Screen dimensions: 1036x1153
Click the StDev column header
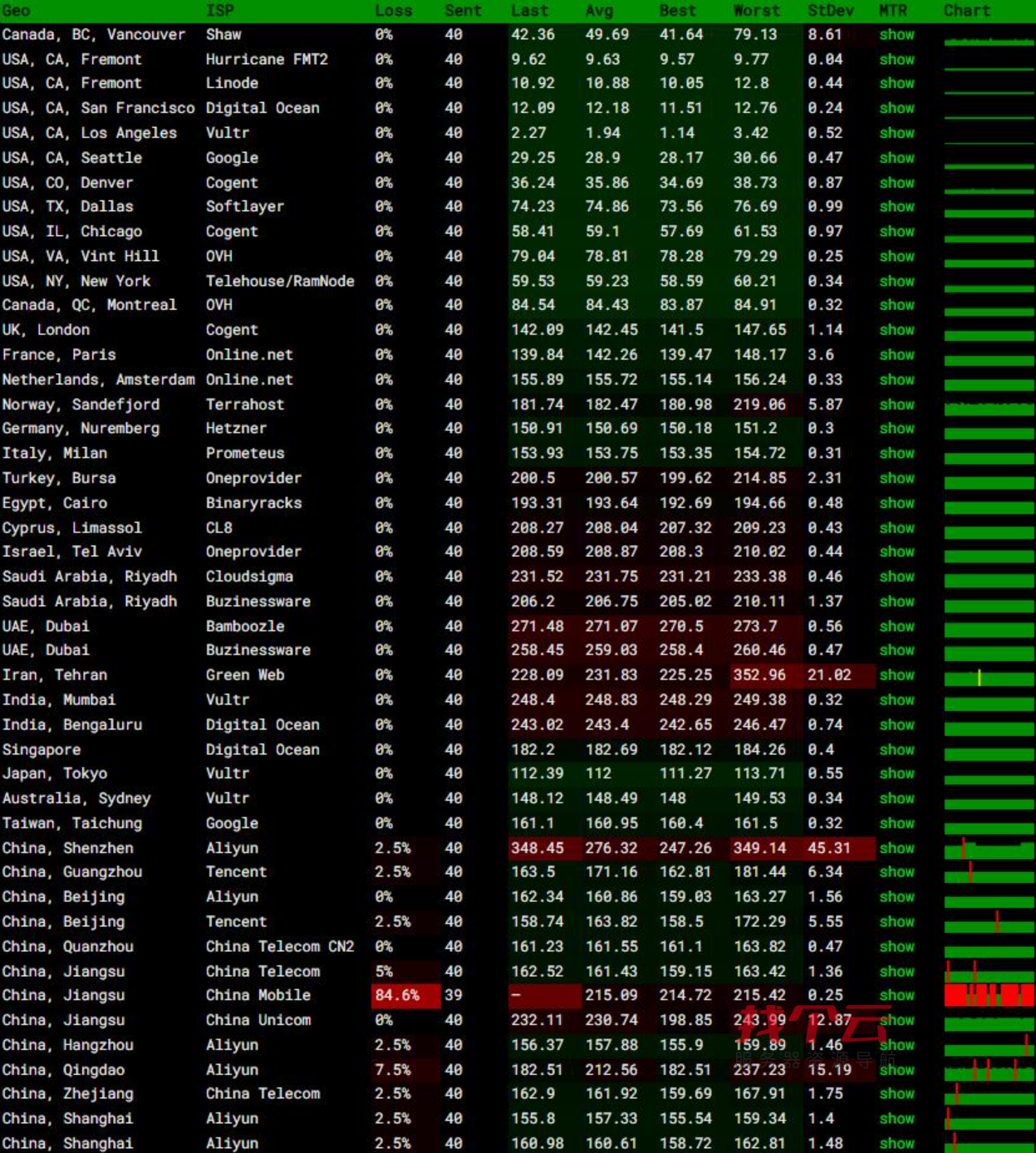coord(831,11)
